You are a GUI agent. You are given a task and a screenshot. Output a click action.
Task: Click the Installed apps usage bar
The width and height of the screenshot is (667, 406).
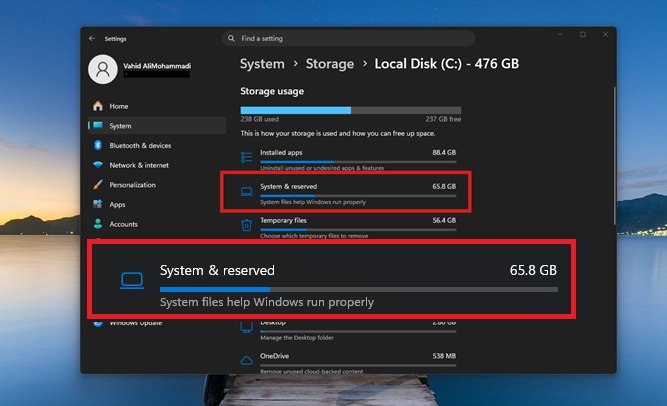tap(358, 162)
